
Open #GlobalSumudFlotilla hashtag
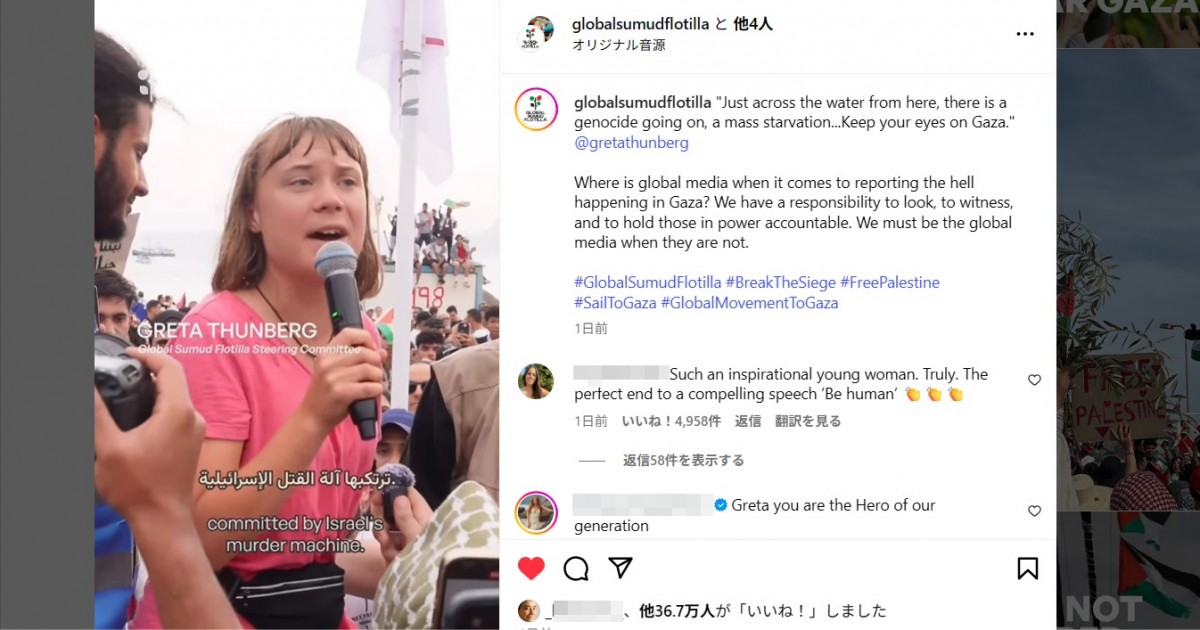pyautogui.click(x=647, y=282)
